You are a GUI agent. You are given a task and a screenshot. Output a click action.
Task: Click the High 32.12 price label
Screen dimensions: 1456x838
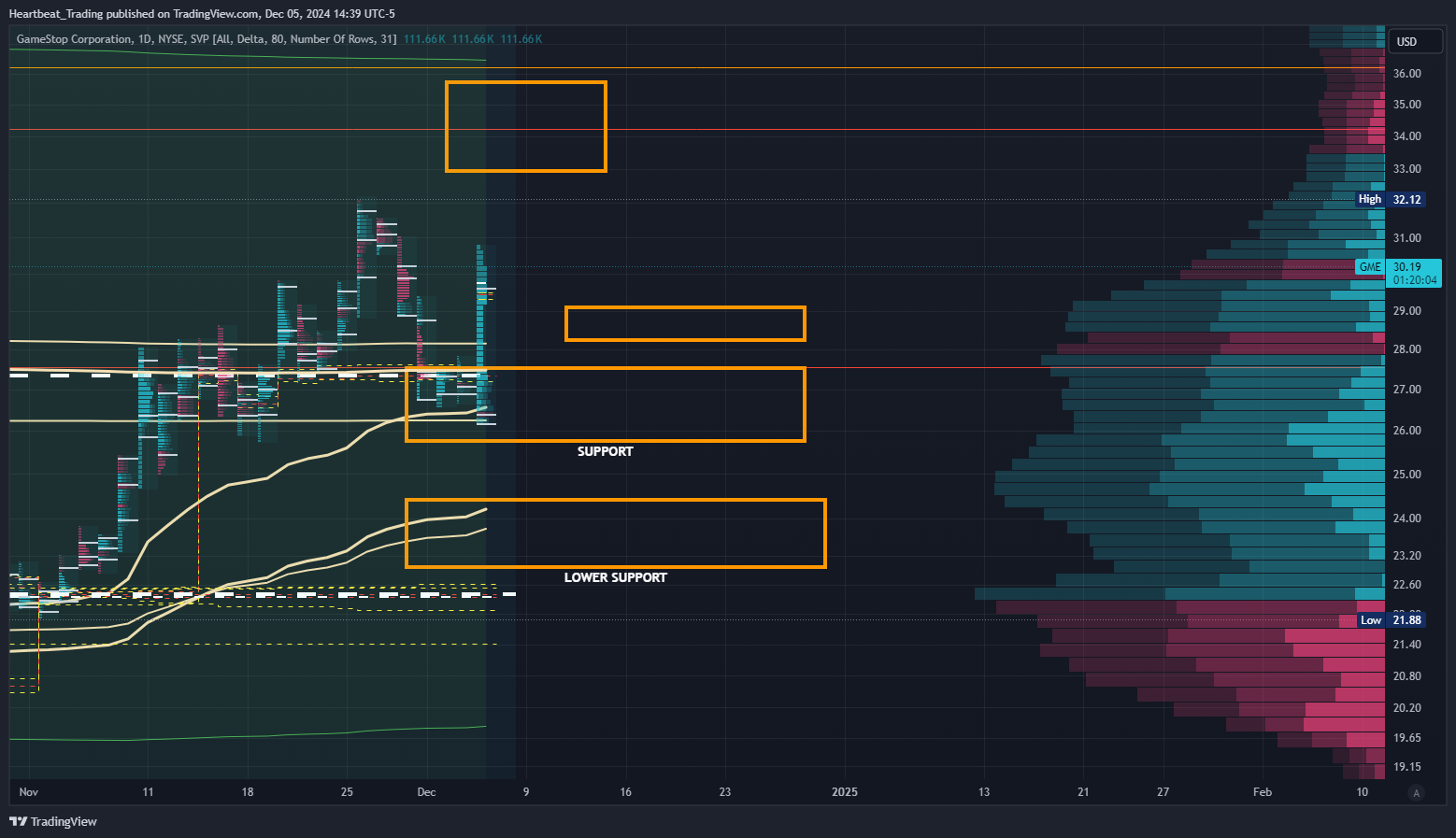click(1390, 199)
